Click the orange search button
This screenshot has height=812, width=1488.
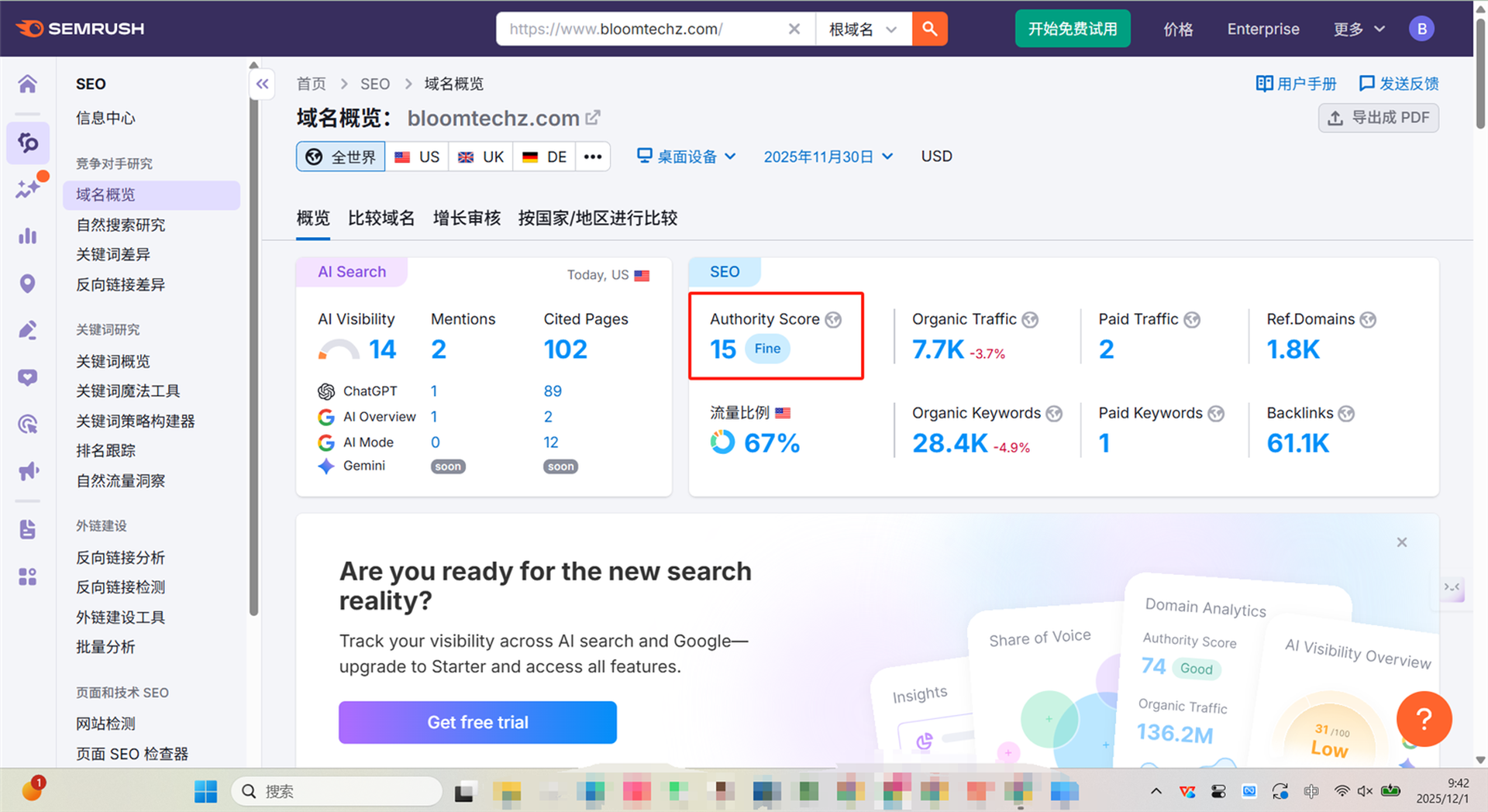point(929,29)
